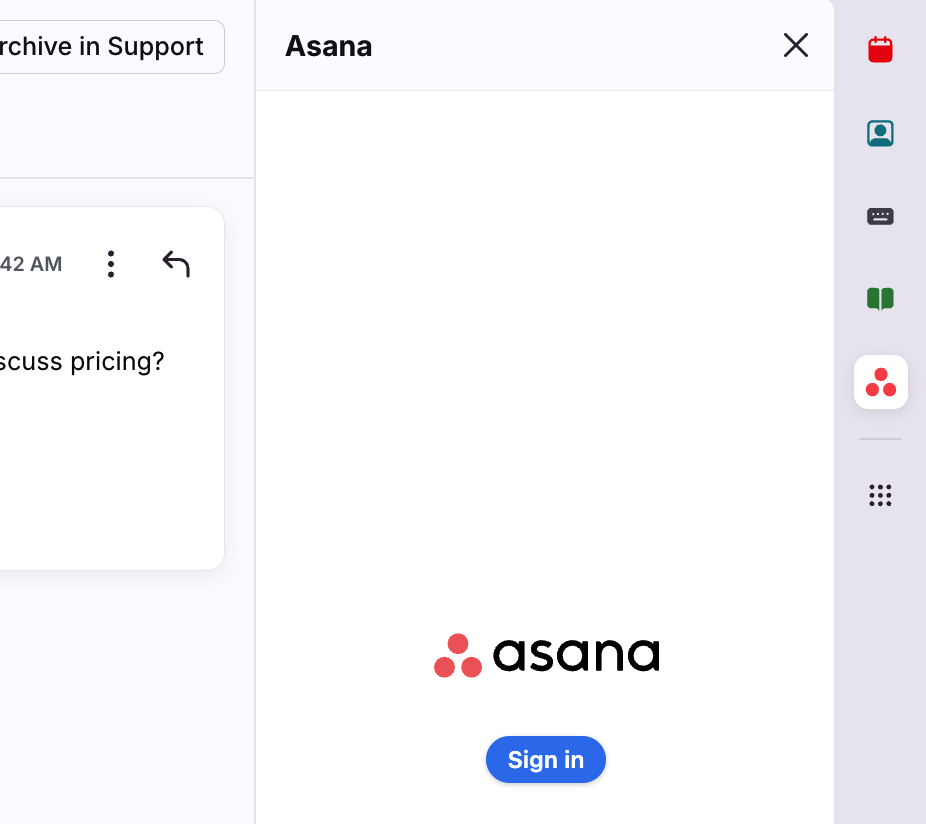Image resolution: width=926 pixels, height=824 pixels.
Task: Click the reply arrow on the message
Action: [x=176, y=264]
